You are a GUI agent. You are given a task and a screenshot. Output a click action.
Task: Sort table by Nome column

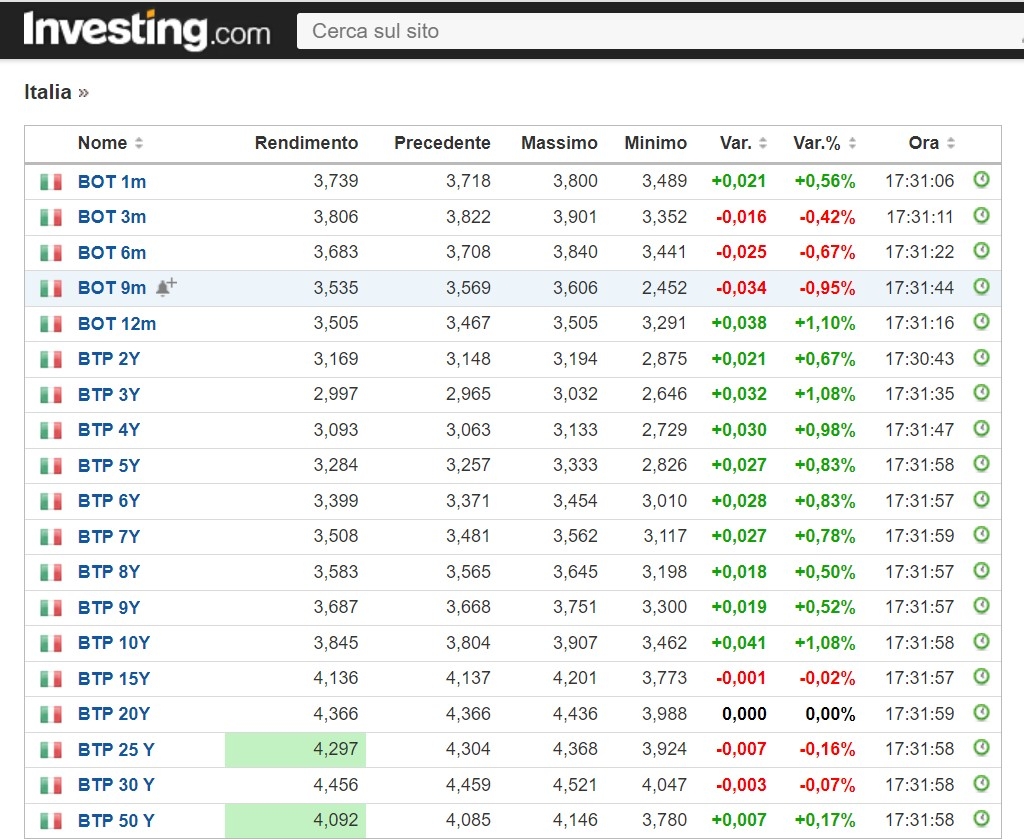[x=110, y=143]
